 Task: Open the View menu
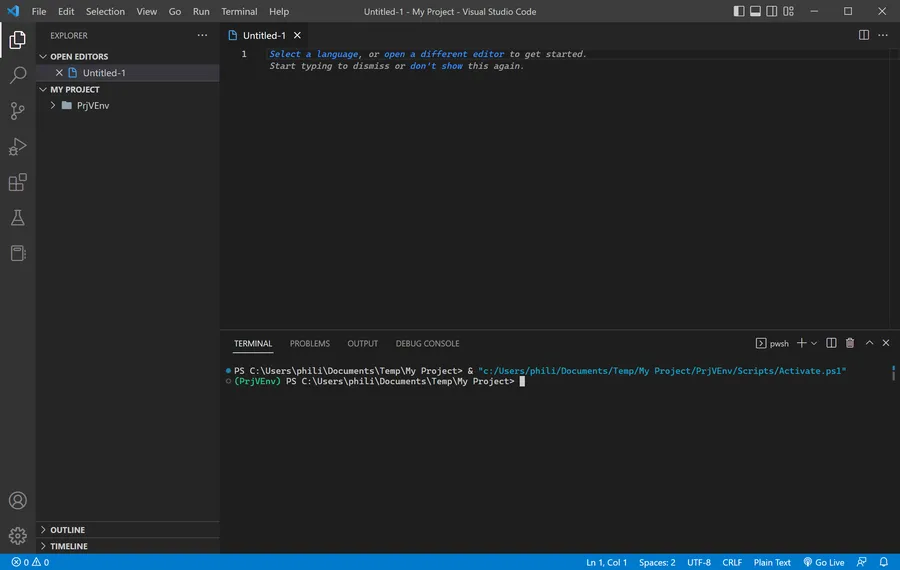(146, 11)
